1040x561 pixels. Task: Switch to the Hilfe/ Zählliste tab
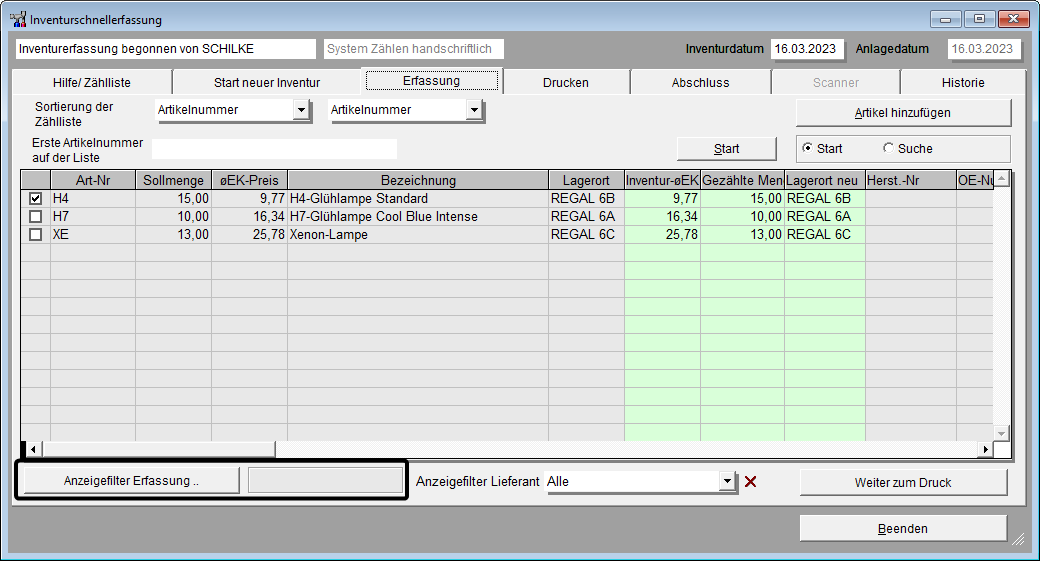[92, 82]
